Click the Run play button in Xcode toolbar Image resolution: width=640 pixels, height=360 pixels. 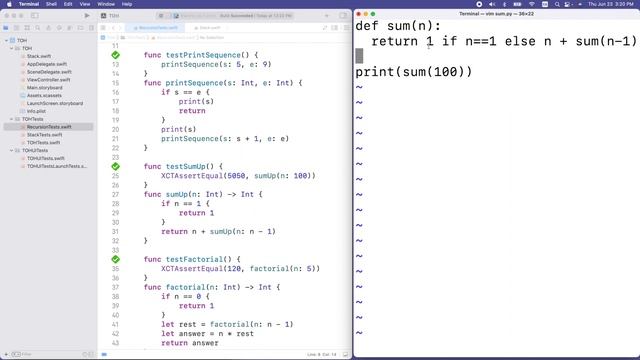click(x=87, y=16)
